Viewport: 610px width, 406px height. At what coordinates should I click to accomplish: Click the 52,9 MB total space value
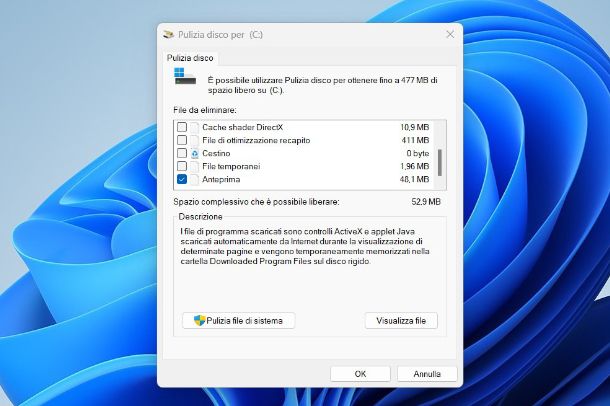(x=426, y=202)
